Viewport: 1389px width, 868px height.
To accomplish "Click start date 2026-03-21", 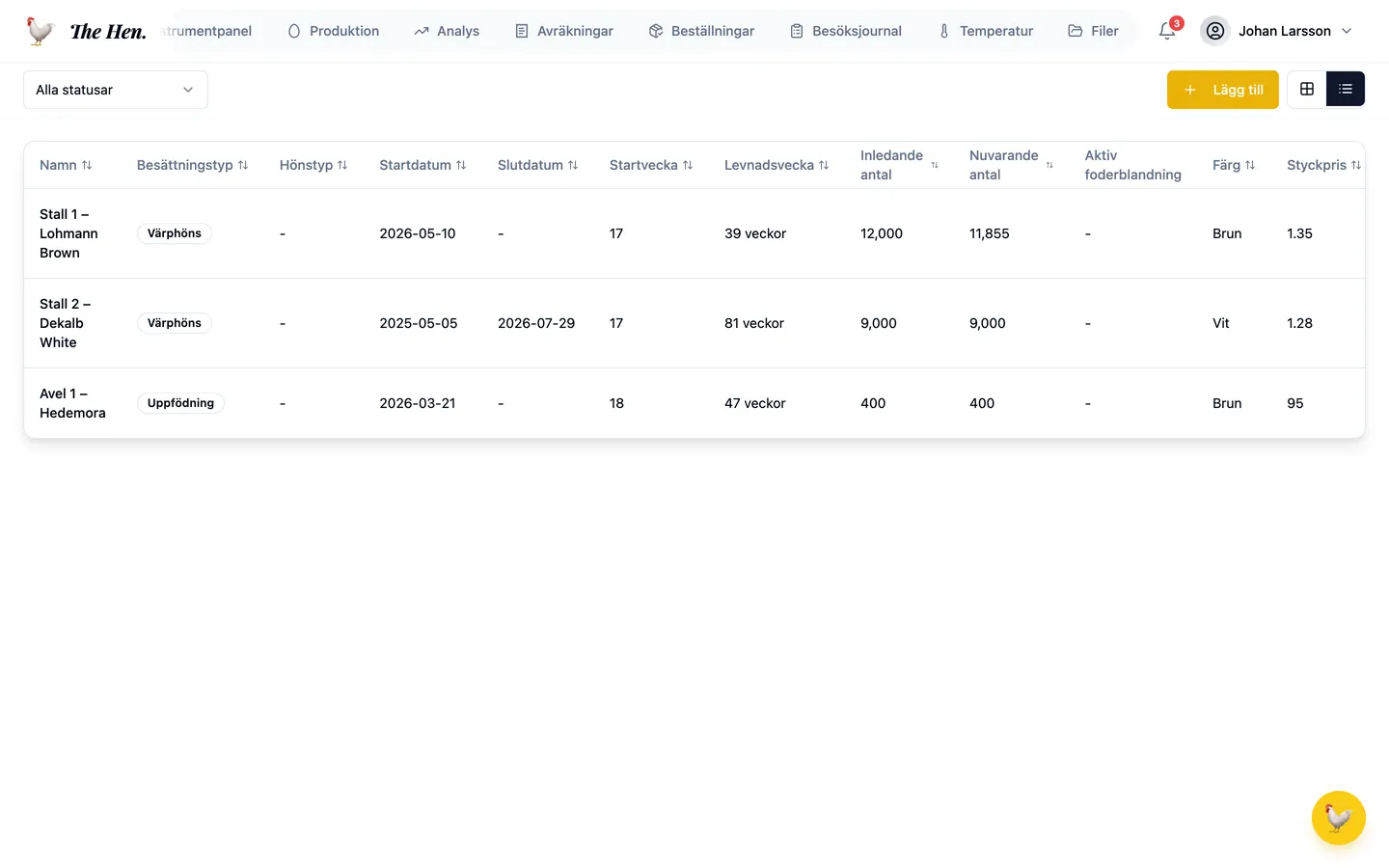I will tap(418, 403).
